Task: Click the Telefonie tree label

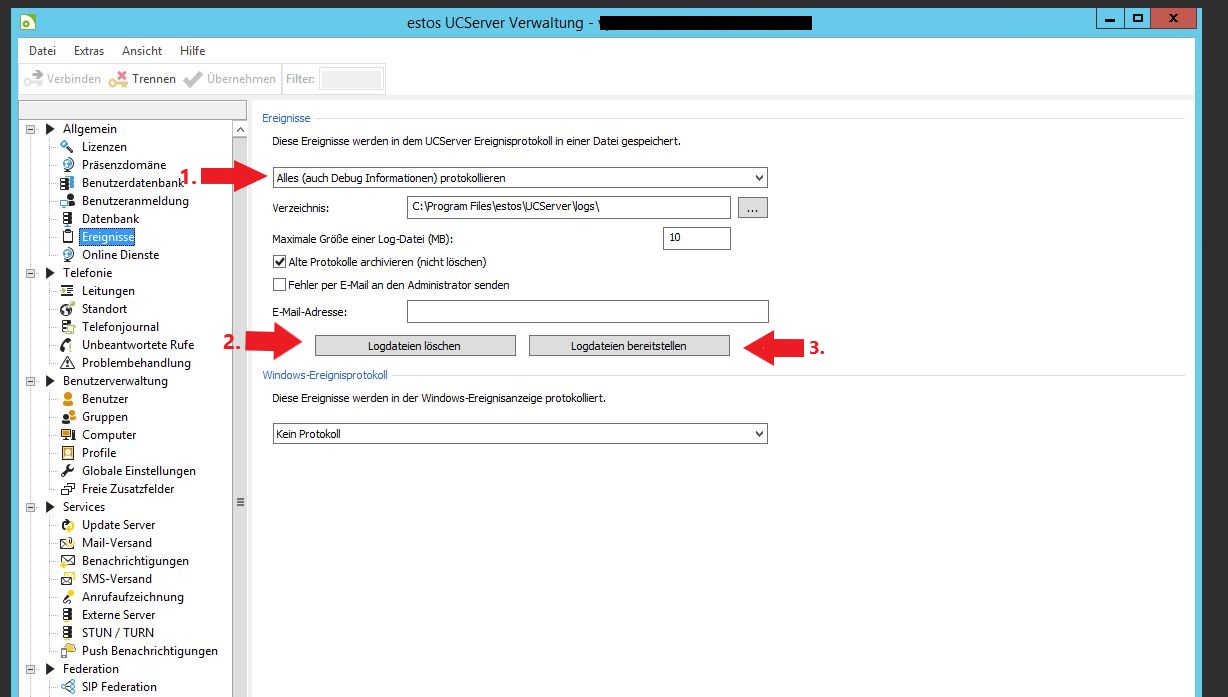Action: coord(87,273)
